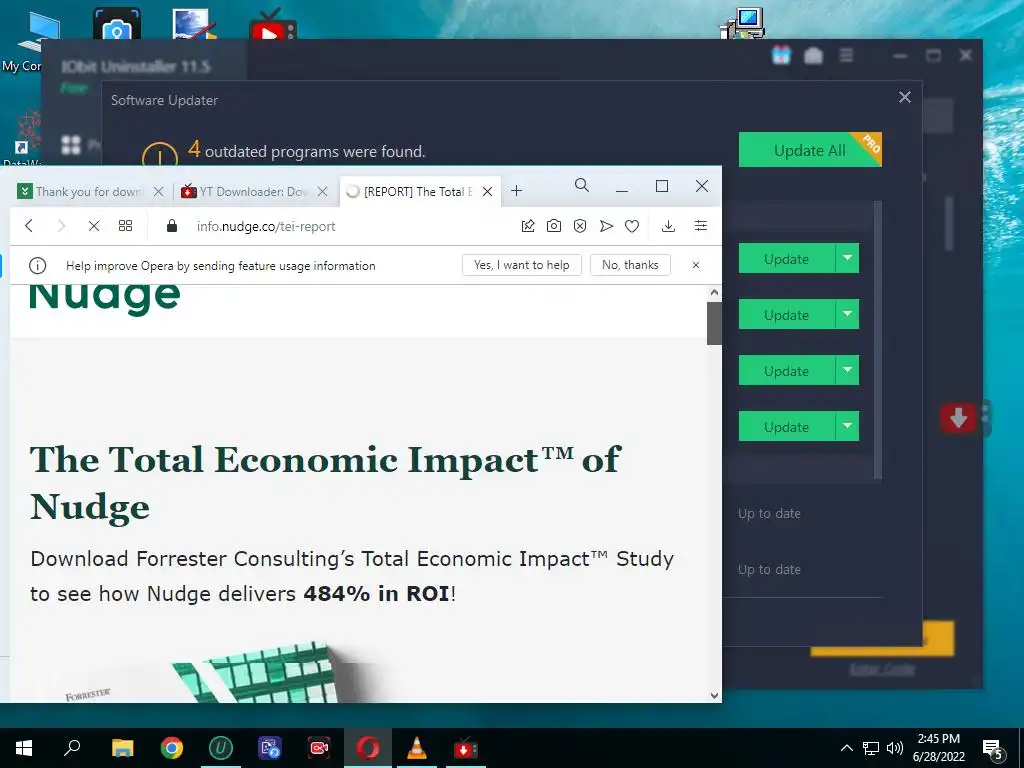Viewport: 1024px width, 768px height.
Task: Open Opera downloads icon
Action: [x=668, y=226]
